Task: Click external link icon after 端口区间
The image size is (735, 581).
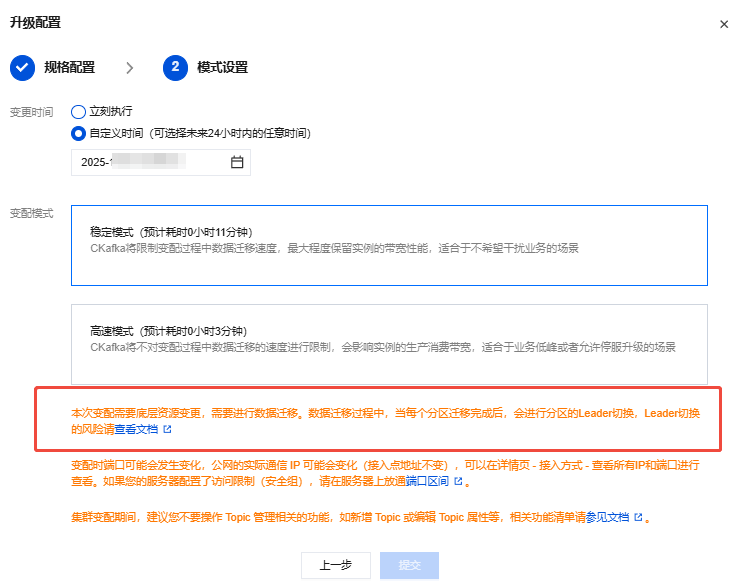Action: pyautogui.click(x=458, y=481)
